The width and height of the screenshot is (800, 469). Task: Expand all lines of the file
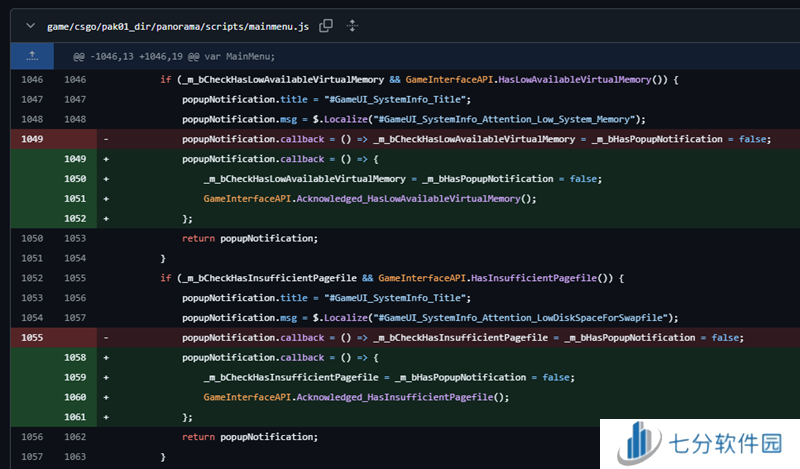click(x=352, y=25)
